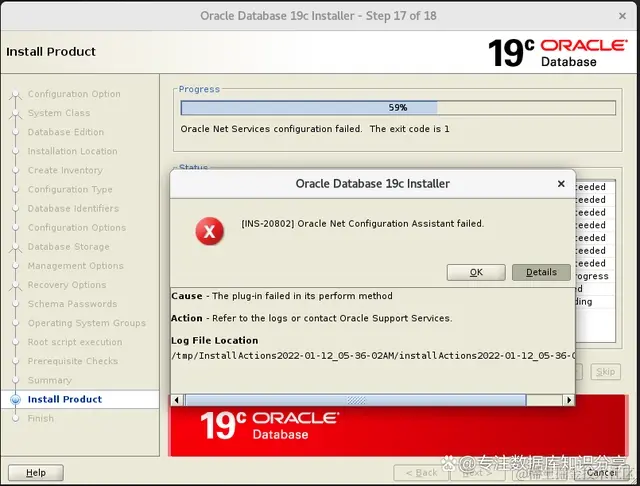Select Database Storage step

[x=69, y=247]
